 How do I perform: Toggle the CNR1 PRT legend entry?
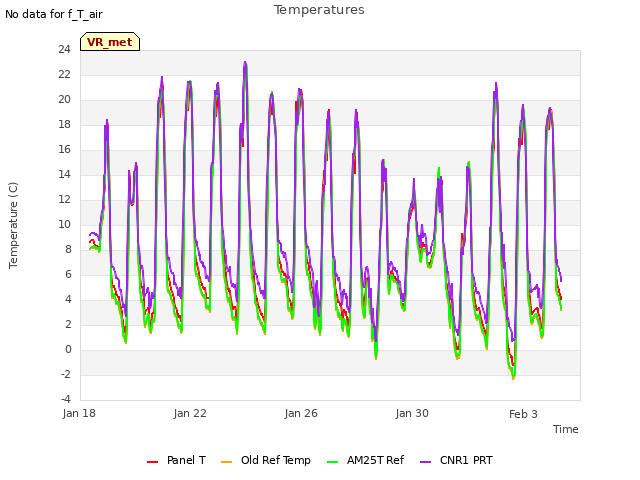point(456,460)
